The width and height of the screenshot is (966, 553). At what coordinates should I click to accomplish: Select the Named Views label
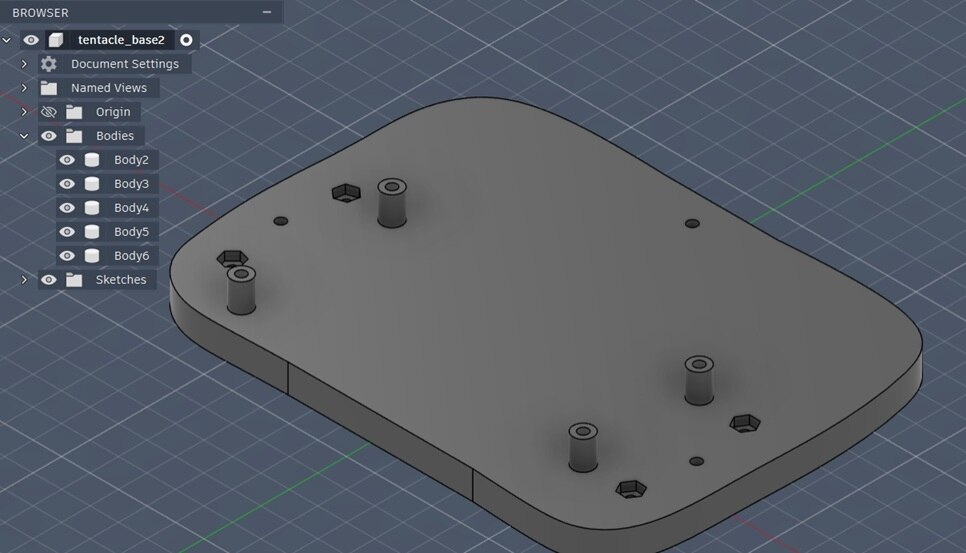pyautogui.click(x=109, y=88)
